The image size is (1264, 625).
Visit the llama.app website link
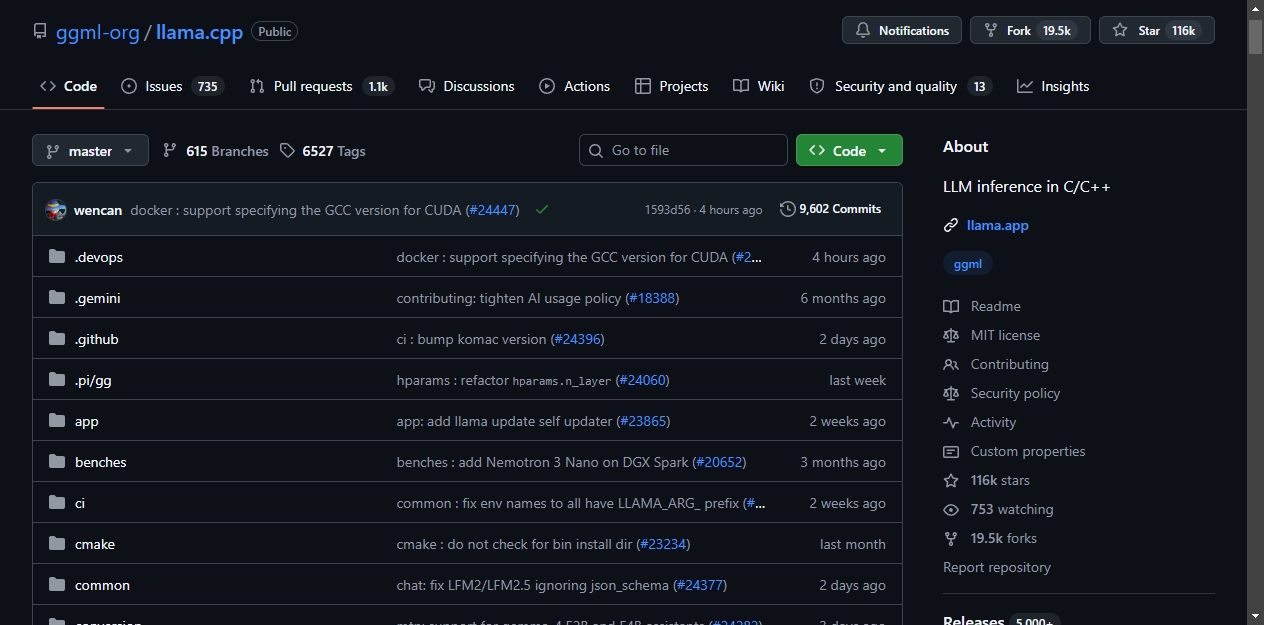click(997, 225)
